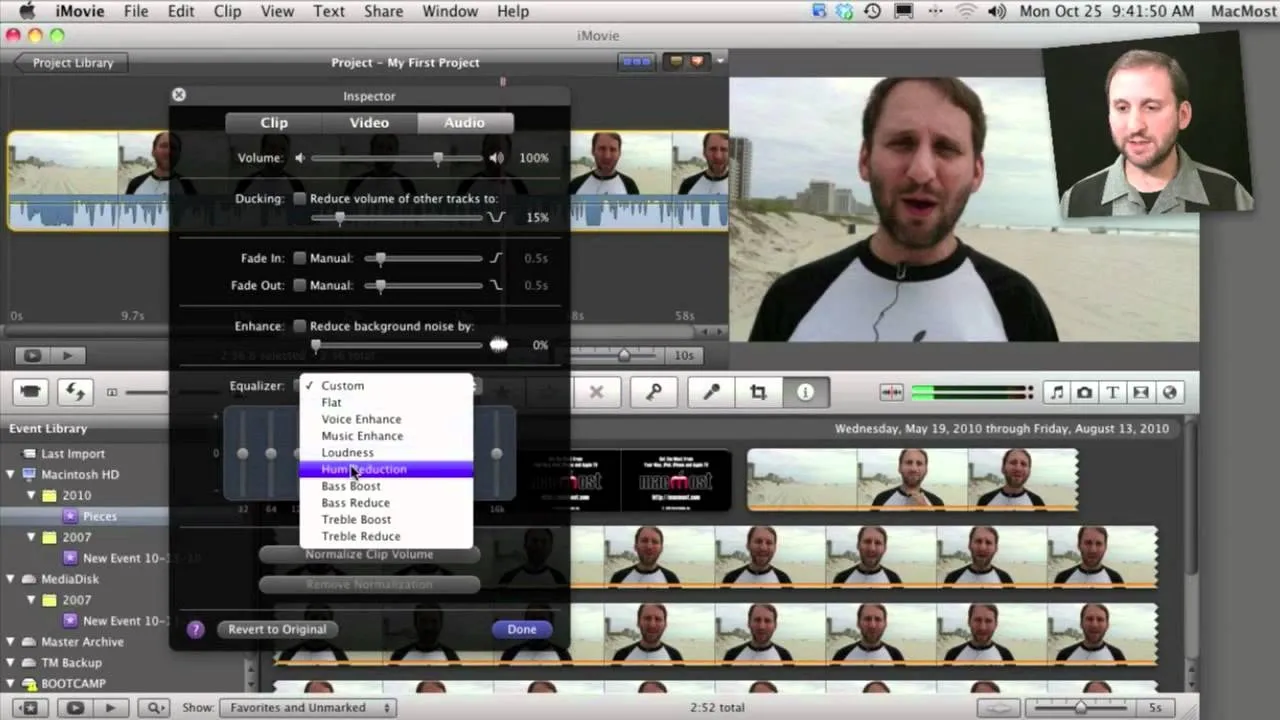
Task: Enable Fade In manual checkbox
Action: [299, 258]
